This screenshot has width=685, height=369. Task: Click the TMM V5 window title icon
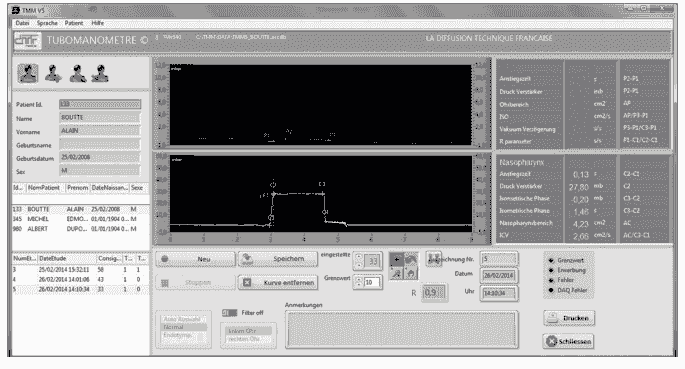click(16, 10)
